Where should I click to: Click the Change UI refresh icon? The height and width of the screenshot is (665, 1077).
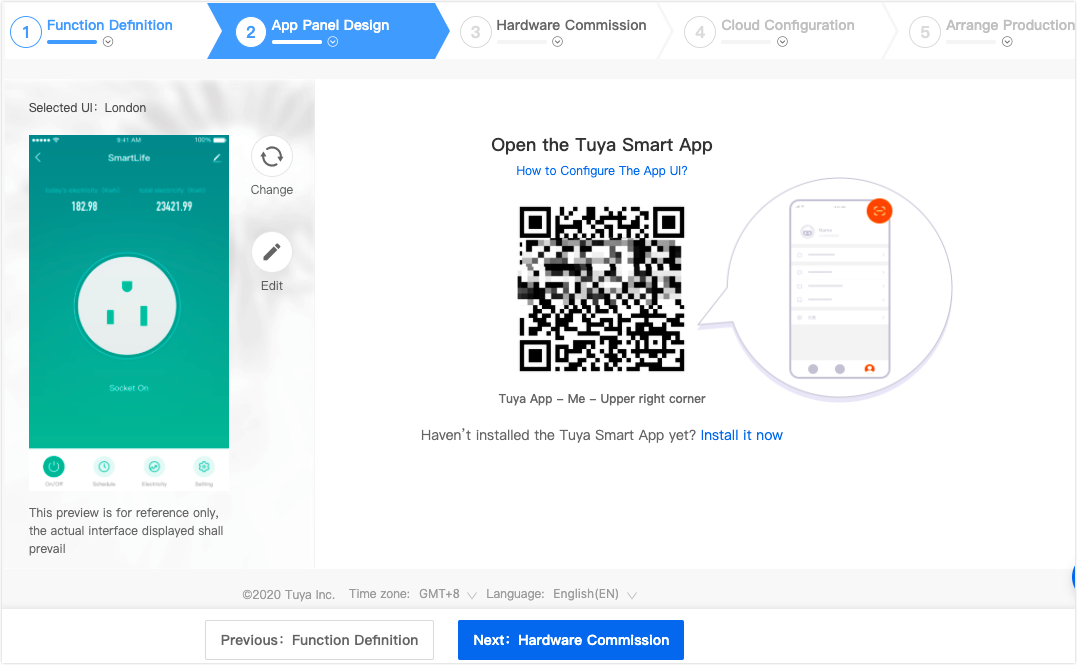271,157
